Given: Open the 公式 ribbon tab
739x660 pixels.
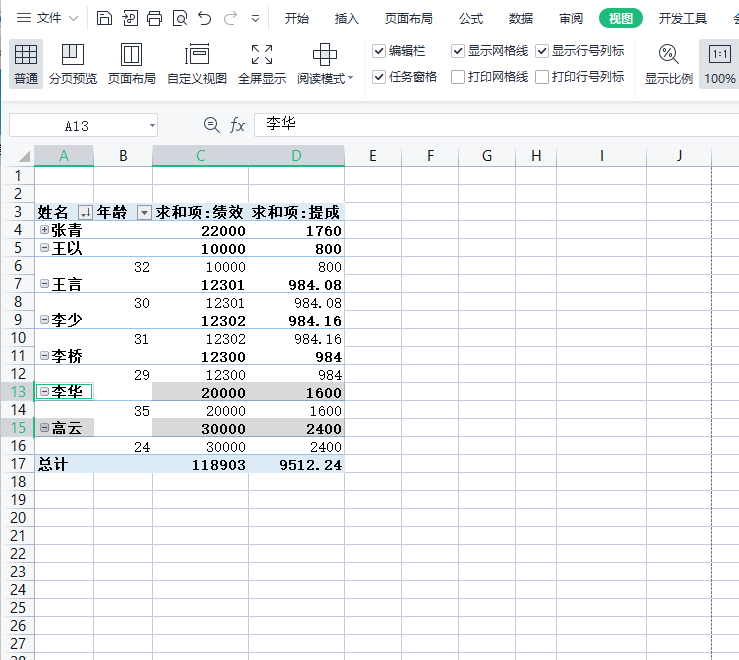Looking at the screenshot, I should pos(471,18).
